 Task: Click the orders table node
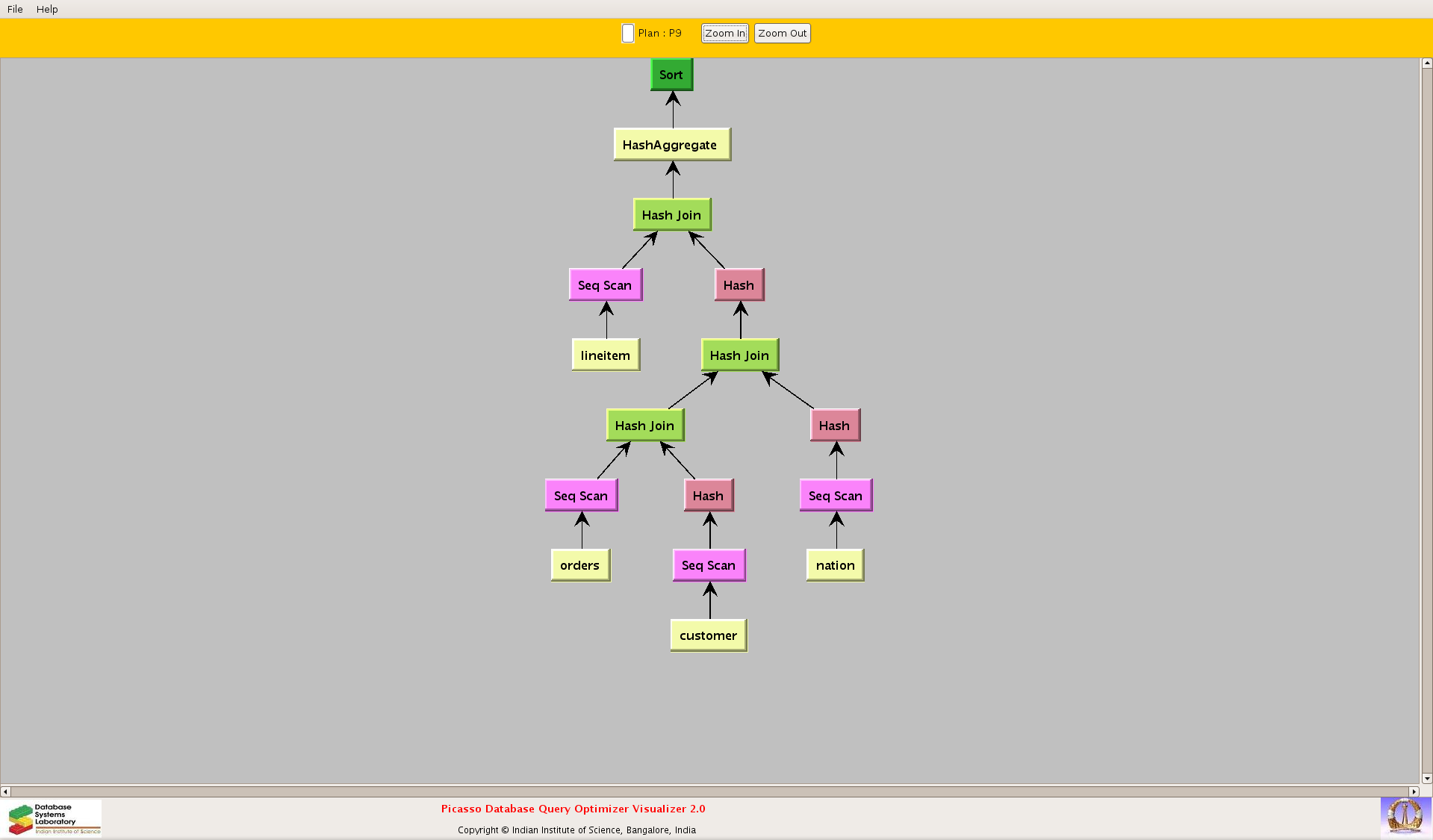point(580,565)
